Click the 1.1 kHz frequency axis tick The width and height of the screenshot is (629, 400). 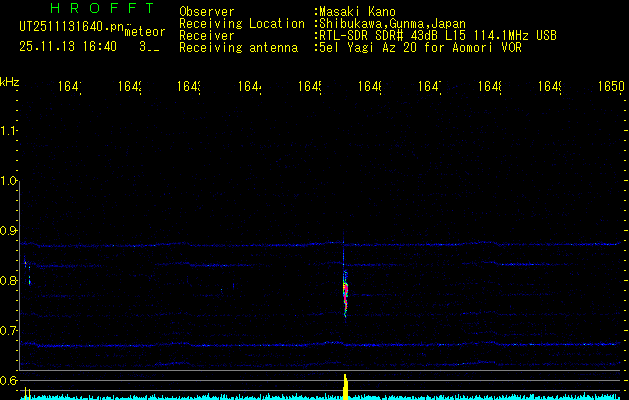(x=10, y=131)
